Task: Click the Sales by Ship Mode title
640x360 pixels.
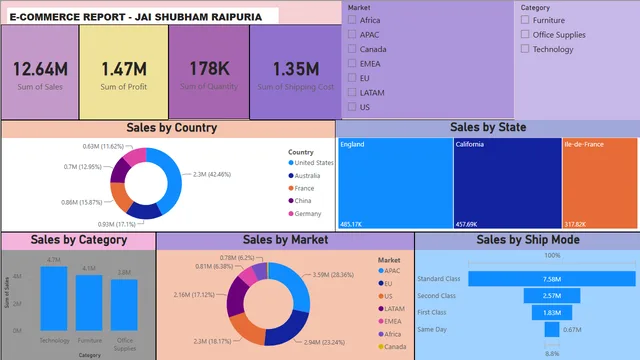Action: (528, 240)
